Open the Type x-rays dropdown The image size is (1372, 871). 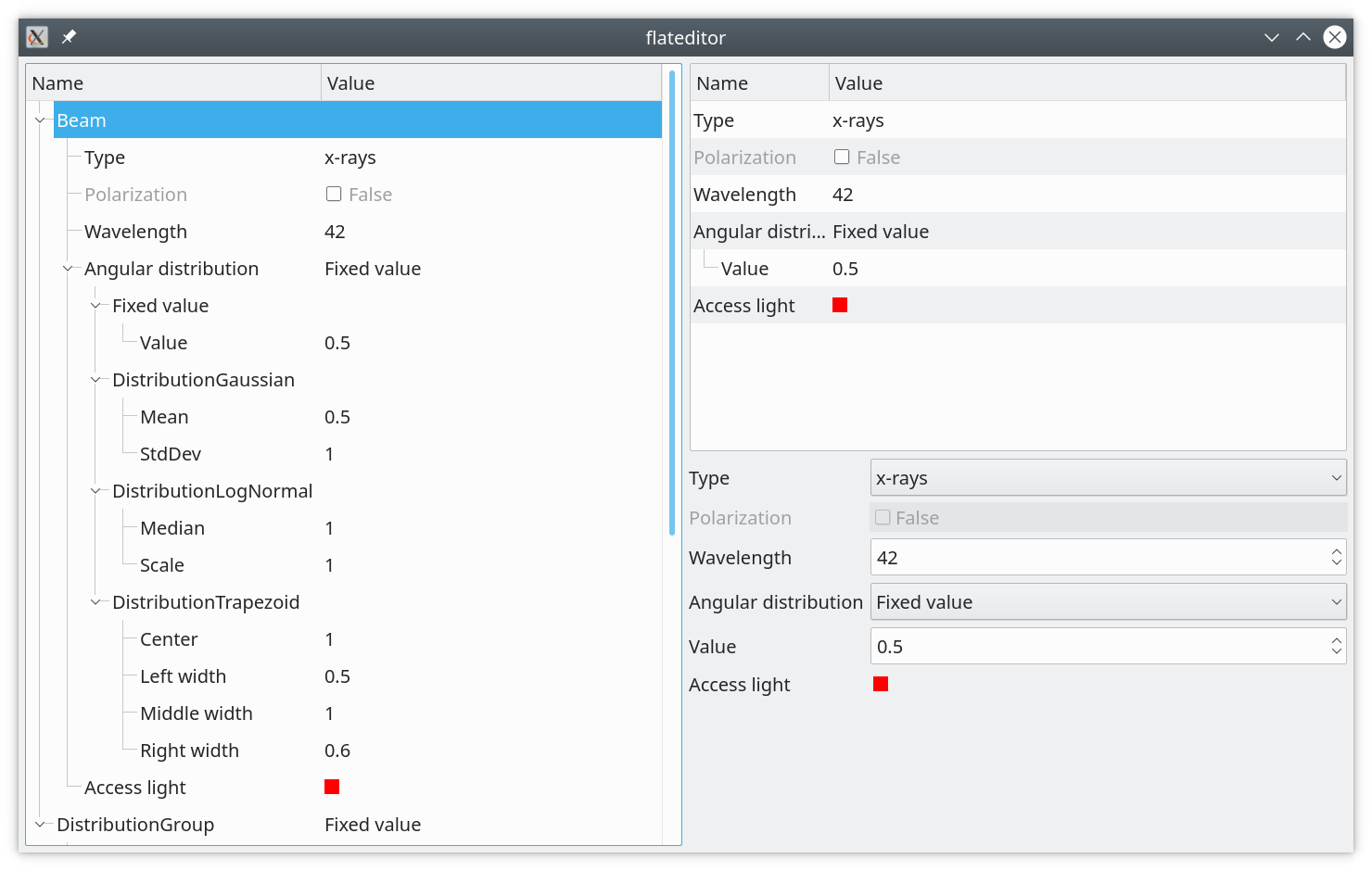1108,478
